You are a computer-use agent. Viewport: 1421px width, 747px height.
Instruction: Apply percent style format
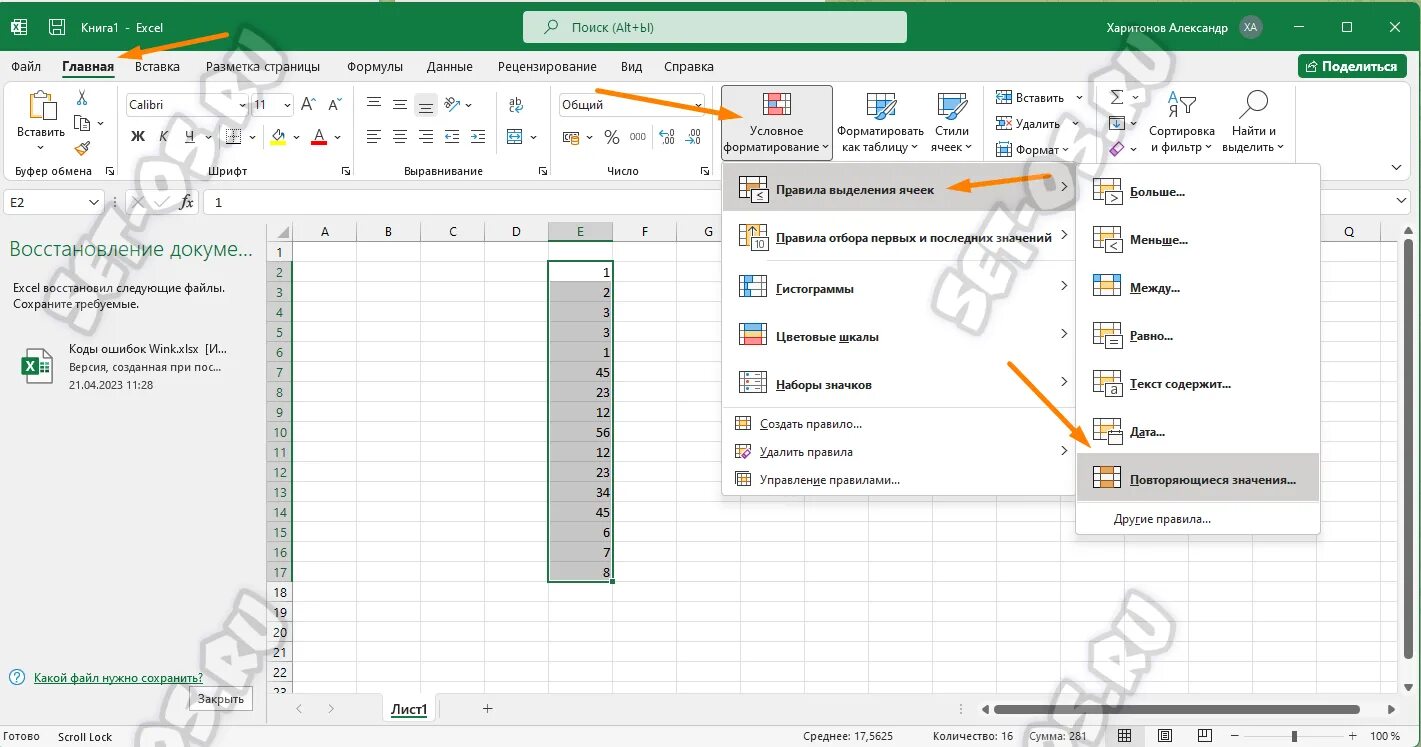click(x=611, y=137)
